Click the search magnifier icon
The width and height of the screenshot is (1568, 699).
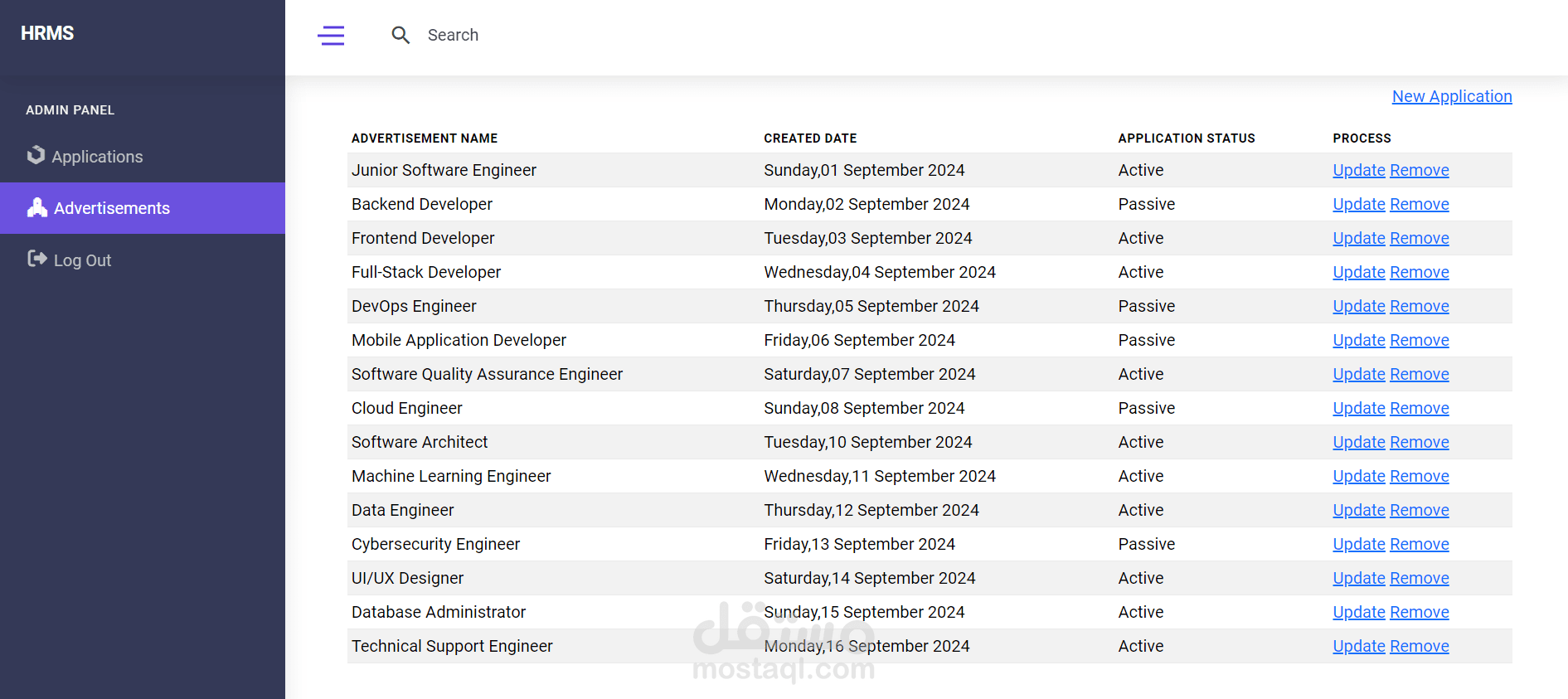point(400,35)
